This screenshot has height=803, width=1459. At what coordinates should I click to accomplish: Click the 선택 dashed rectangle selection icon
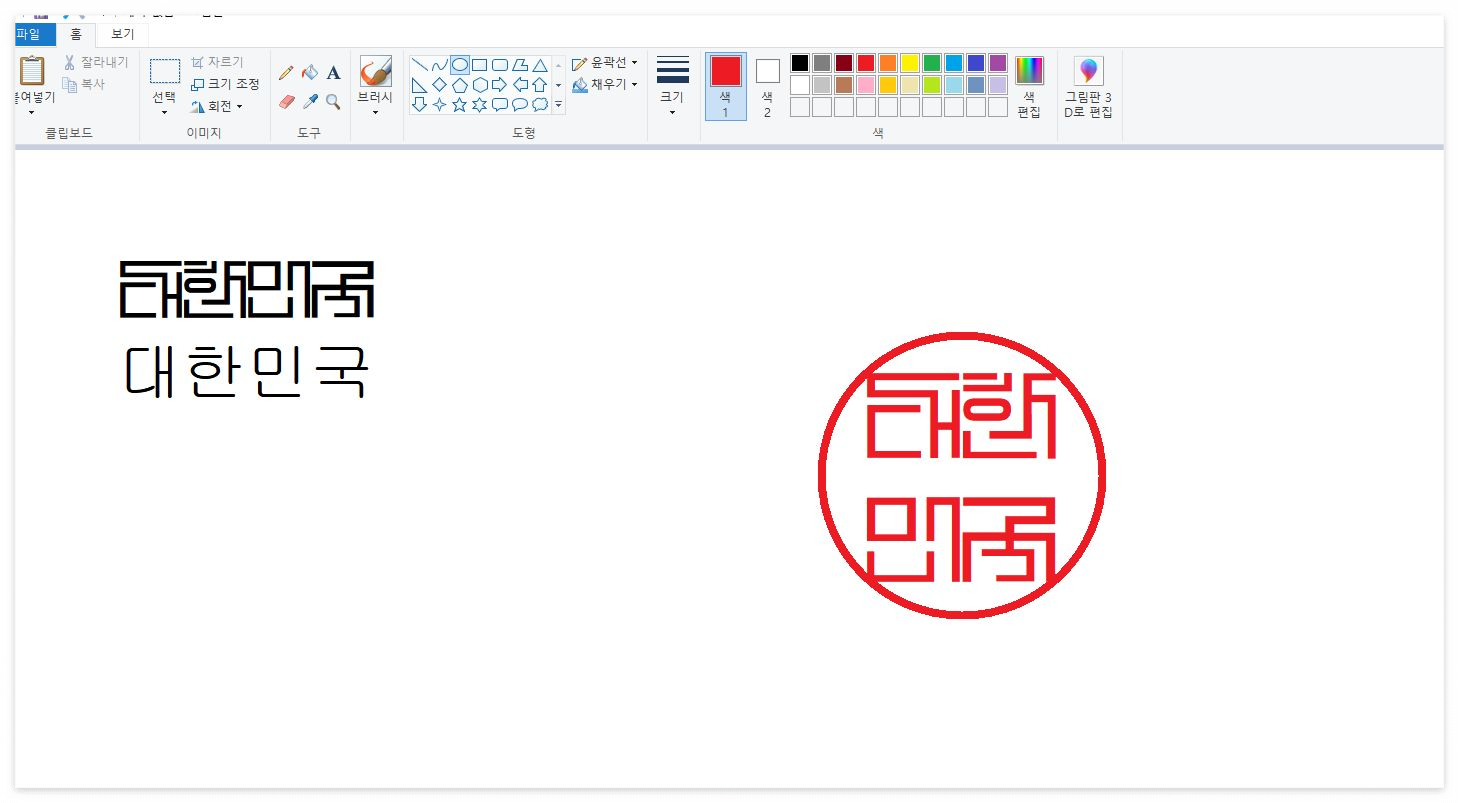click(x=165, y=71)
